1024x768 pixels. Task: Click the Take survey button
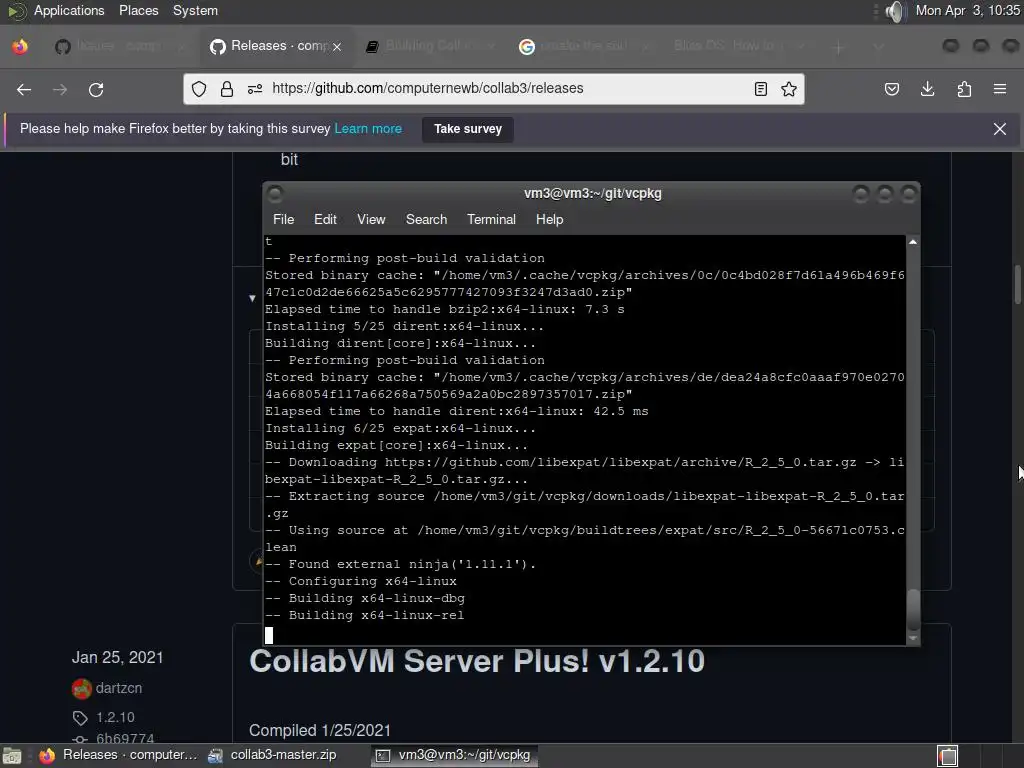coord(468,129)
